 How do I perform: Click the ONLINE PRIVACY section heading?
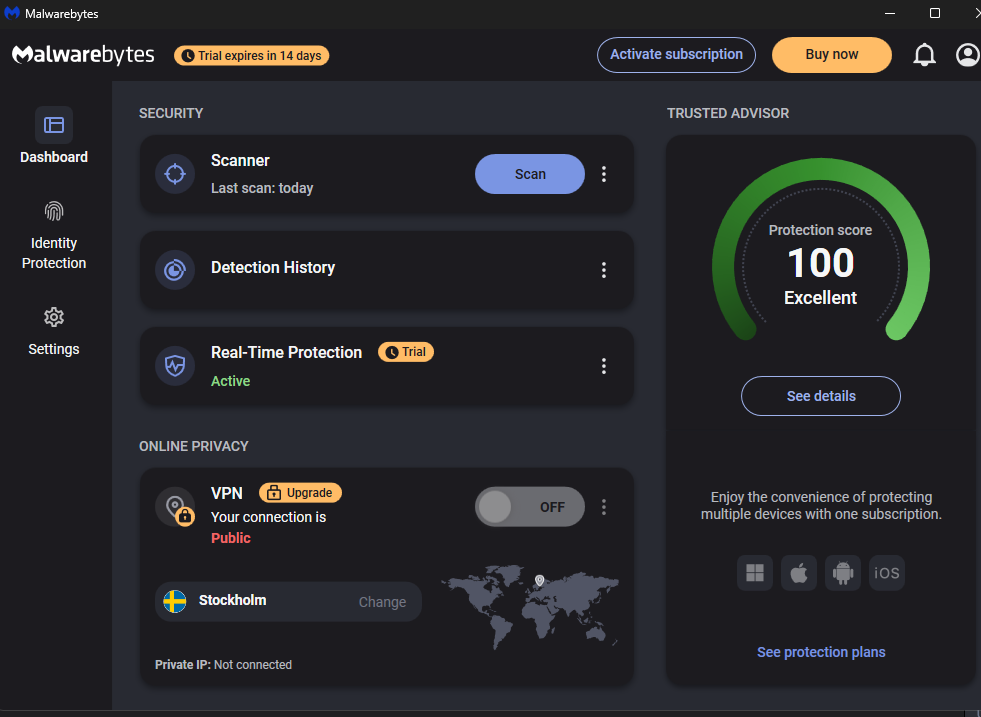pyautogui.click(x=194, y=446)
